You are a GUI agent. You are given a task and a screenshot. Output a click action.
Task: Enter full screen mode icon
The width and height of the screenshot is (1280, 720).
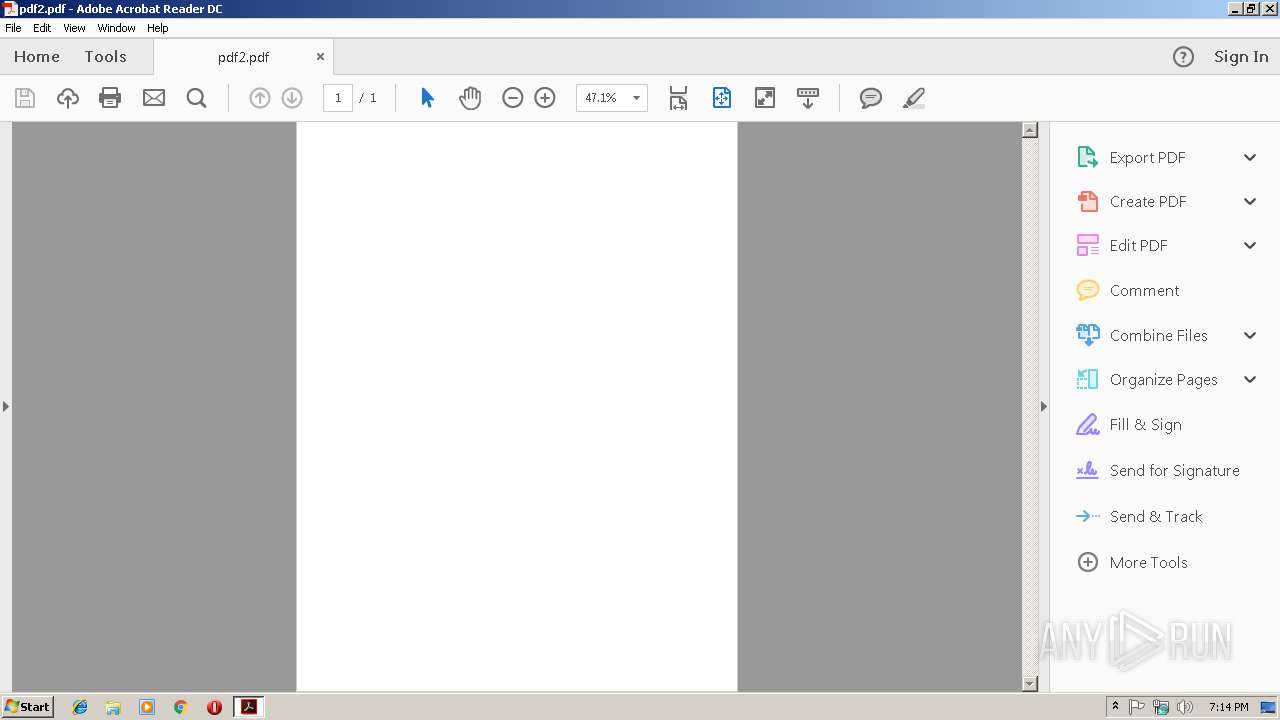coord(765,98)
